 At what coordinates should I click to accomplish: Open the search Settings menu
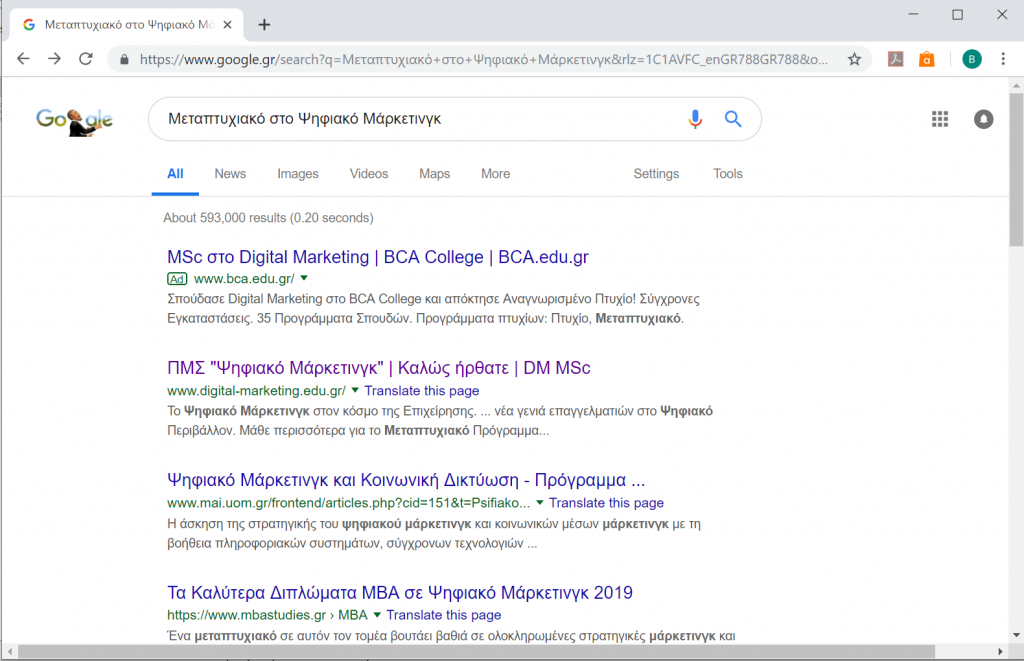click(x=656, y=174)
